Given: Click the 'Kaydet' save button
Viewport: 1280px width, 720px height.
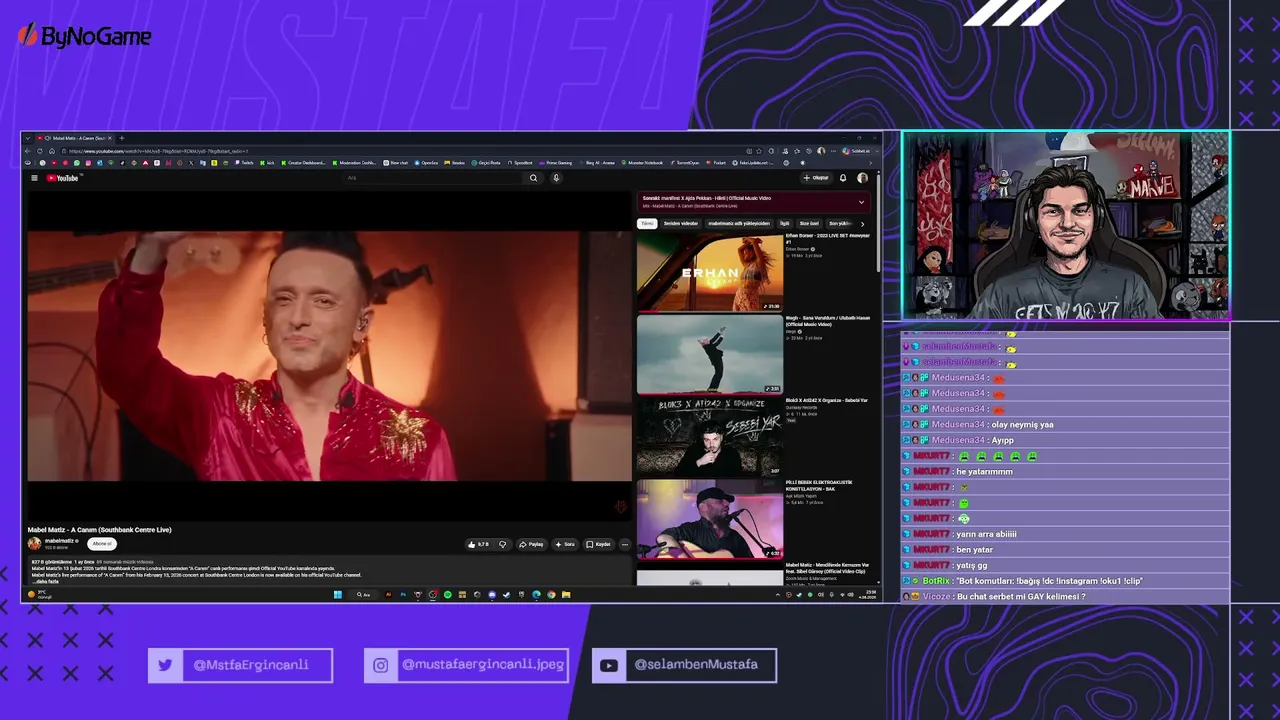Looking at the screenshot, I should [598, 544].
